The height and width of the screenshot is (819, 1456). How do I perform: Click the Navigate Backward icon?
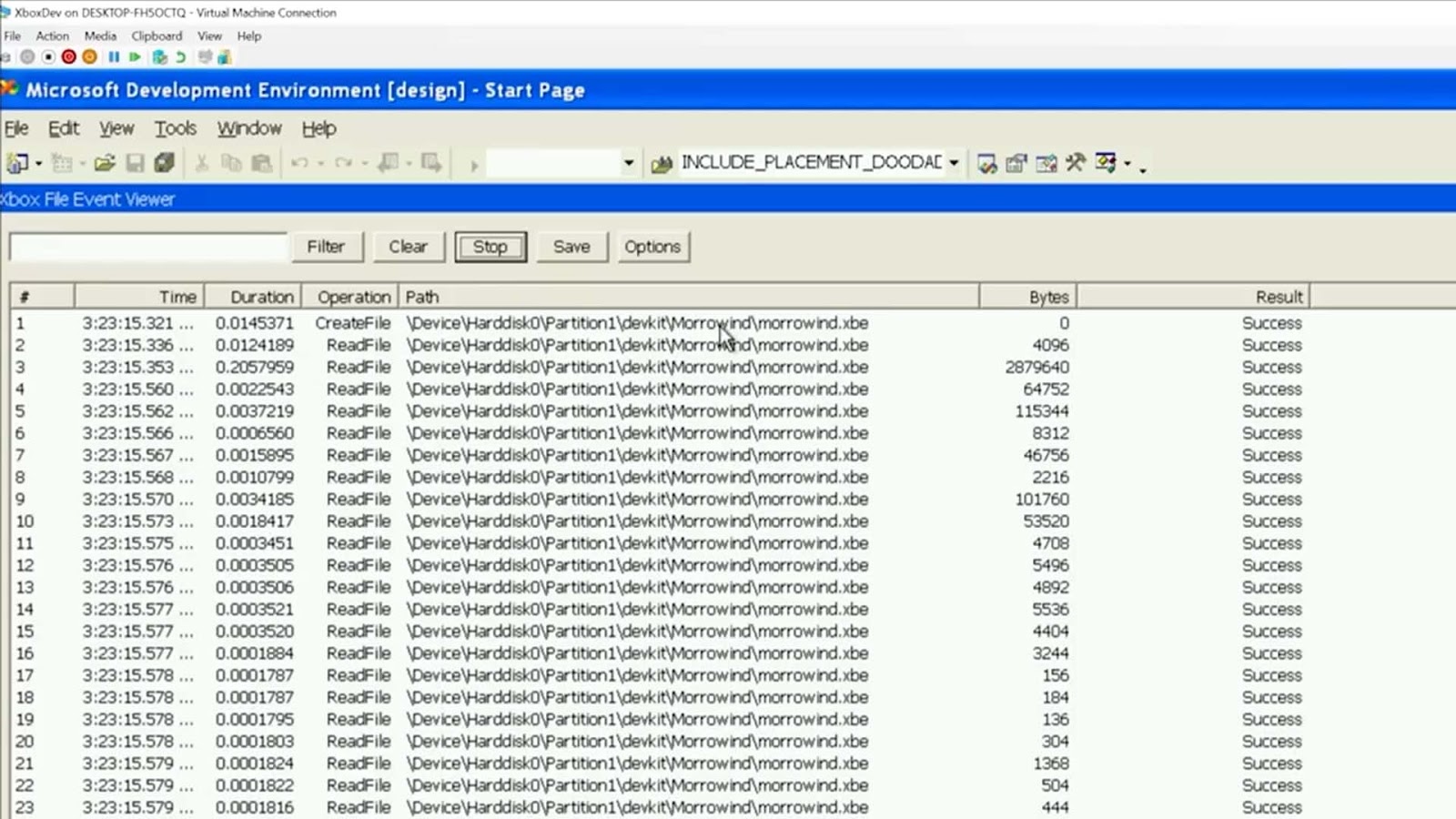[x=389, y=163]
